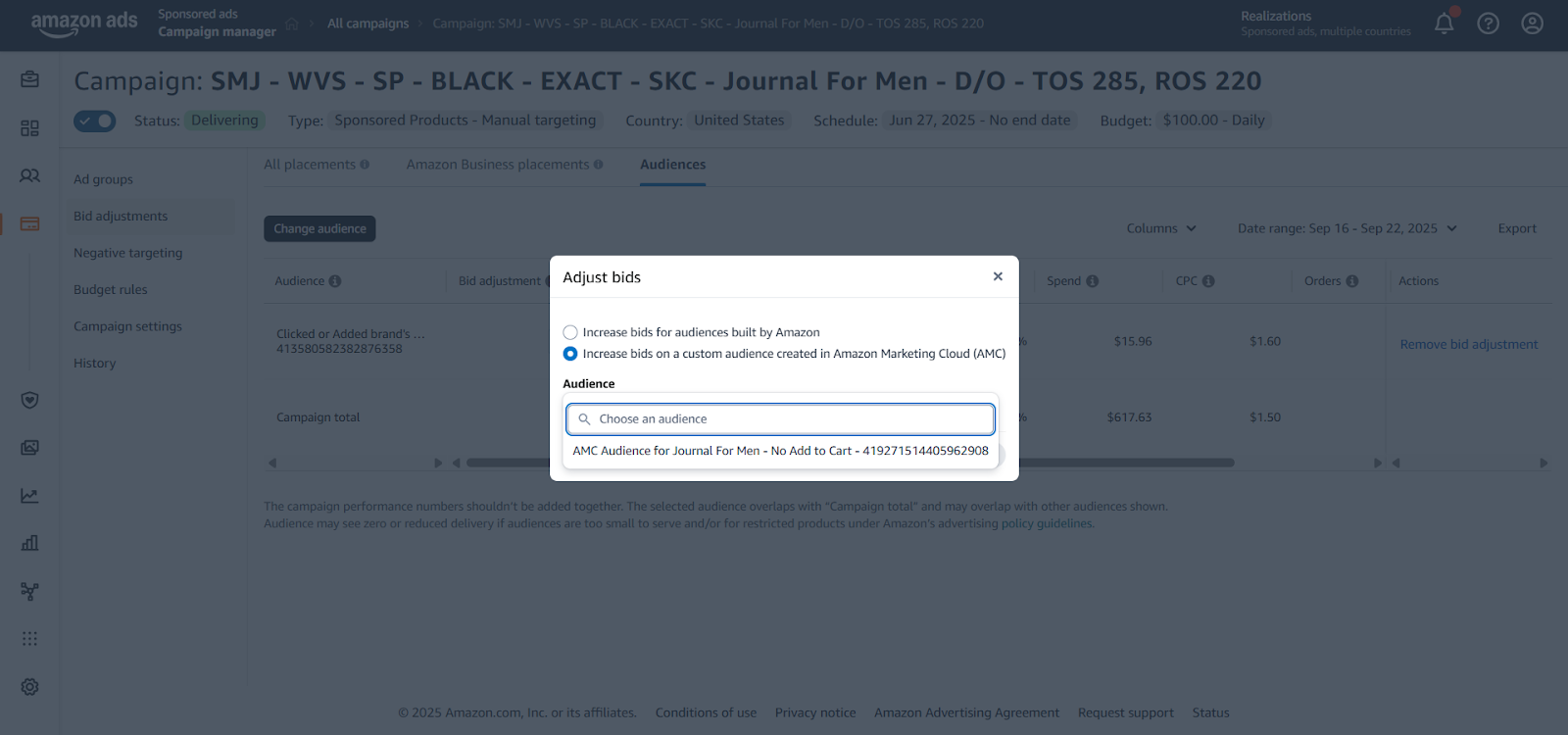
Task: Open Conditions of use footer link
Action: point(706,713)
